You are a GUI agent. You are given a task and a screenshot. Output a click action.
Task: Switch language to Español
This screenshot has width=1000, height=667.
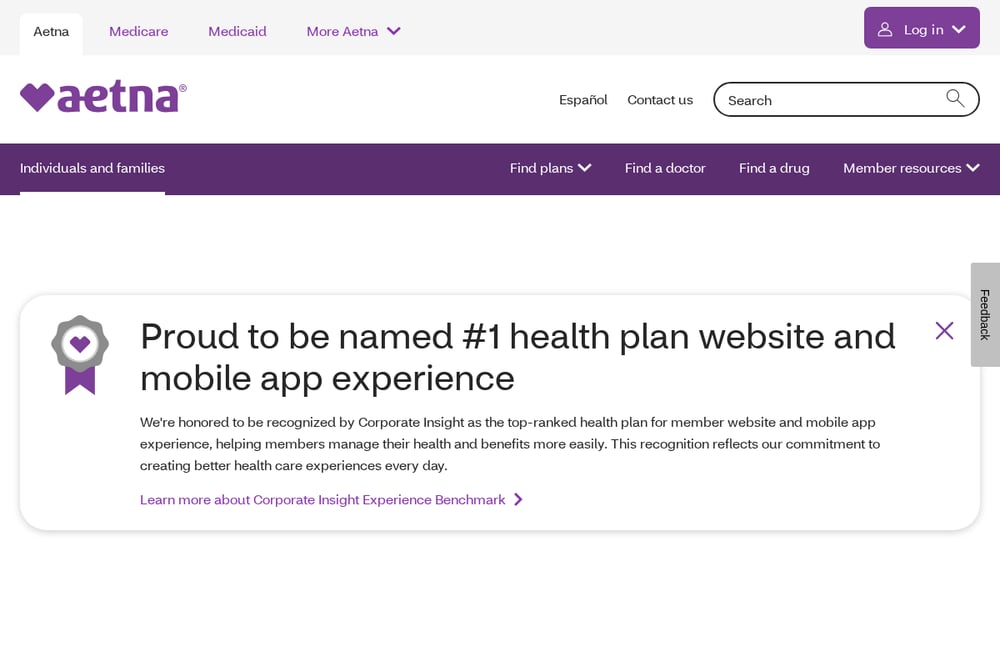click(583, 100)
